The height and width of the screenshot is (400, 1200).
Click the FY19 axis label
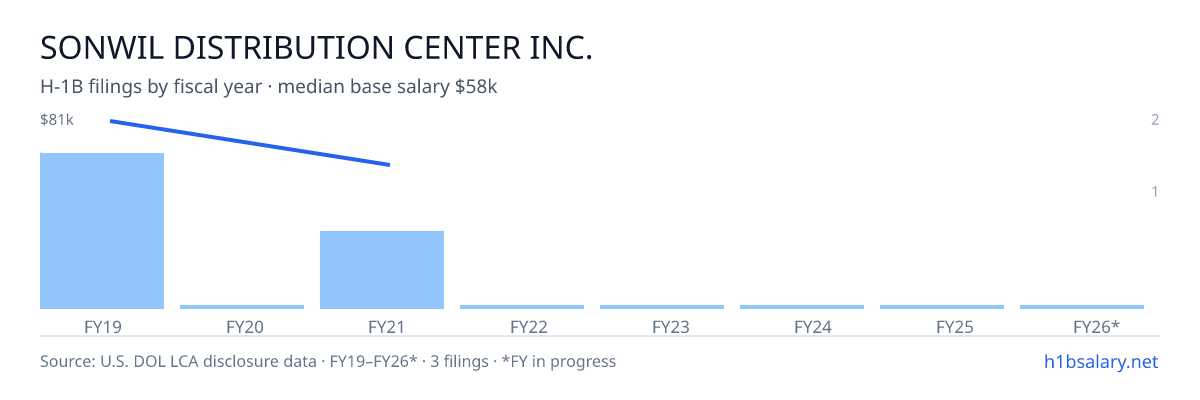[103, 326]
